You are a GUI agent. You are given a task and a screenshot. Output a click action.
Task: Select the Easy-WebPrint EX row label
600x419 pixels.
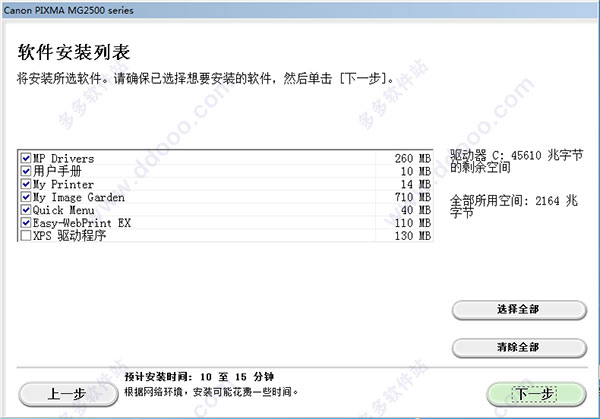point(82,223)
